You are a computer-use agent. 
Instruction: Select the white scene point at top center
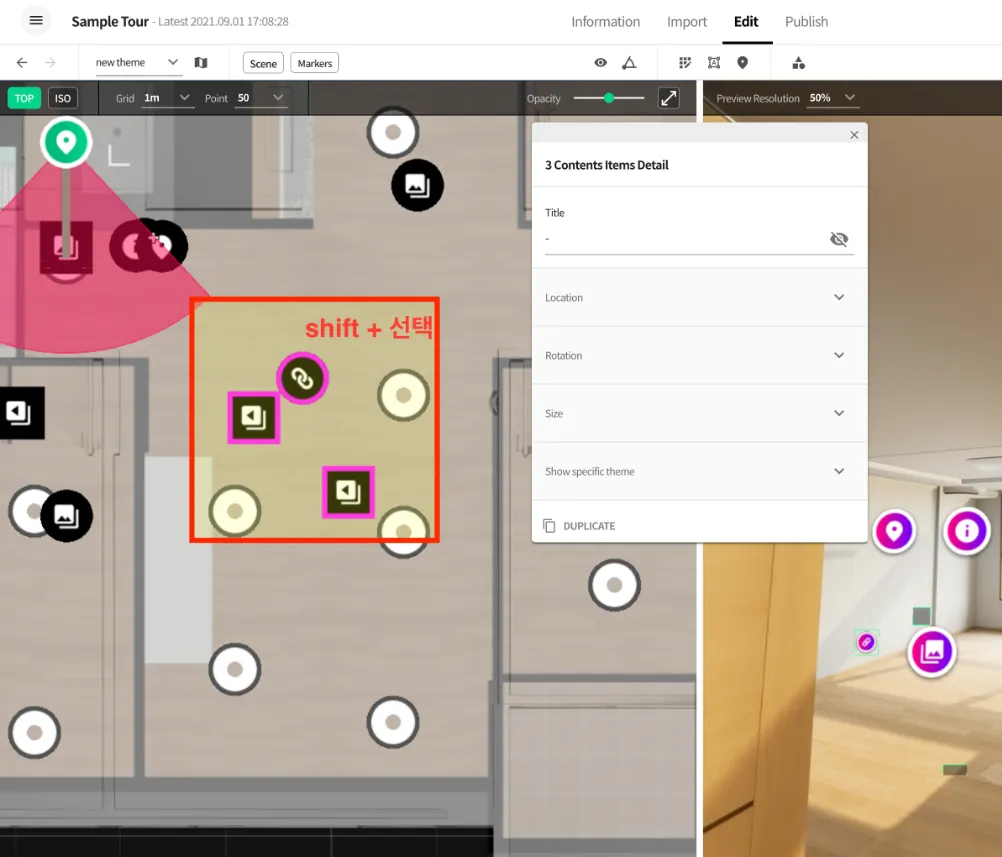[x=393, y=132]
